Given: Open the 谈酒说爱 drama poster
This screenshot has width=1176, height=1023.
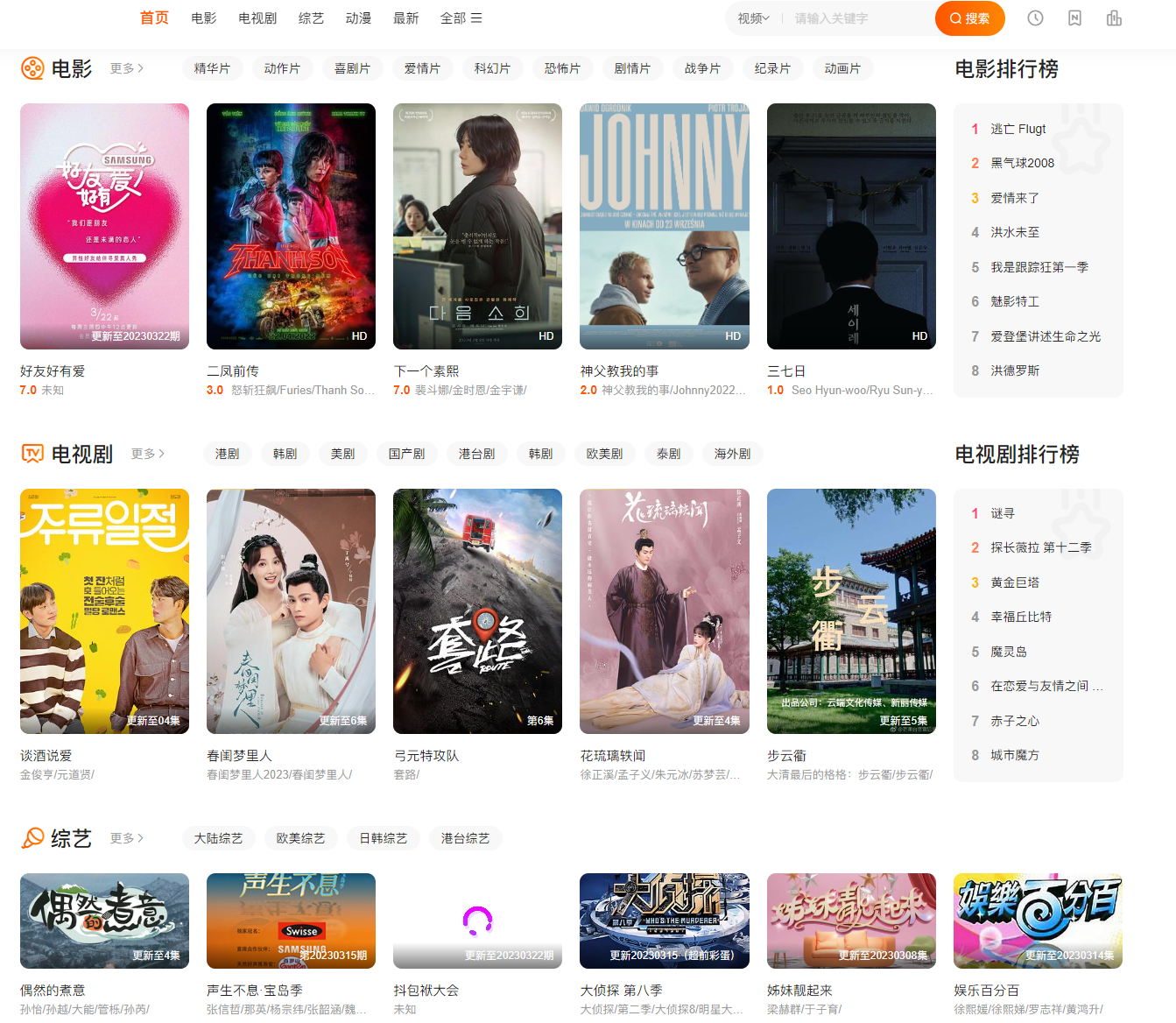Looking at the screenshot, I should 104,611.
